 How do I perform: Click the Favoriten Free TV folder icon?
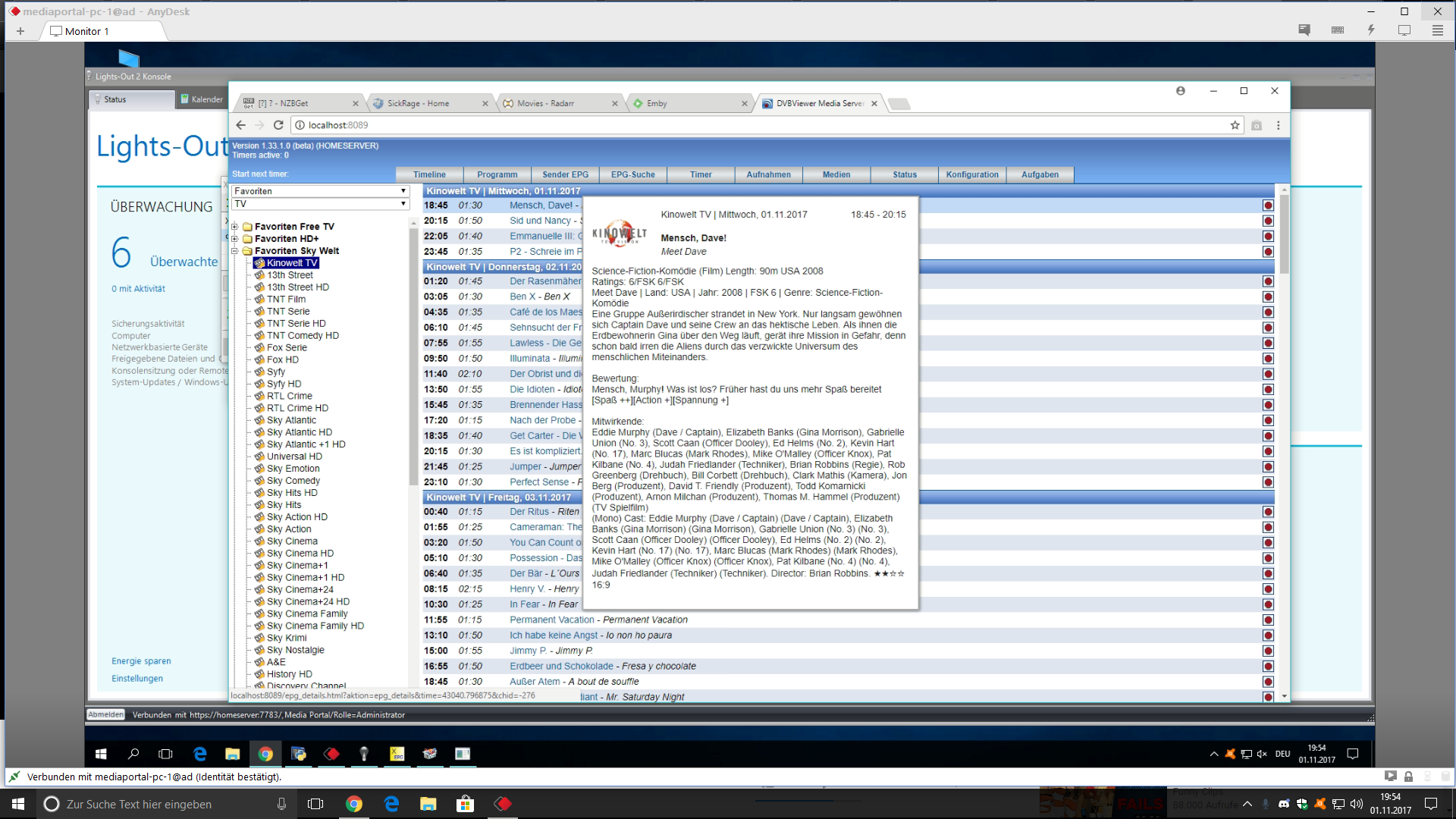point(247,227)
